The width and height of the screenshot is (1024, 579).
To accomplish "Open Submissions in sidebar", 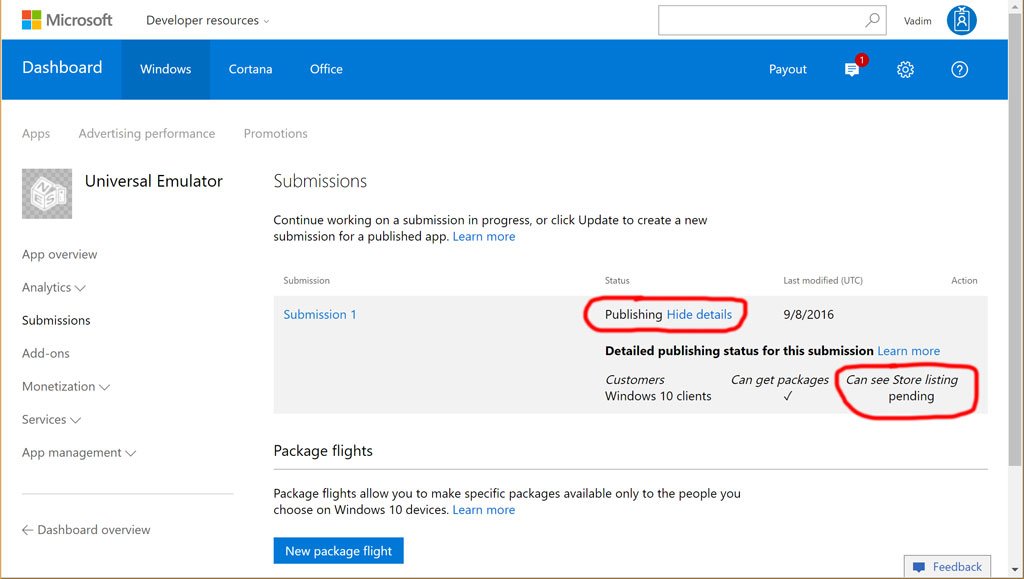I will coord(56,321).
